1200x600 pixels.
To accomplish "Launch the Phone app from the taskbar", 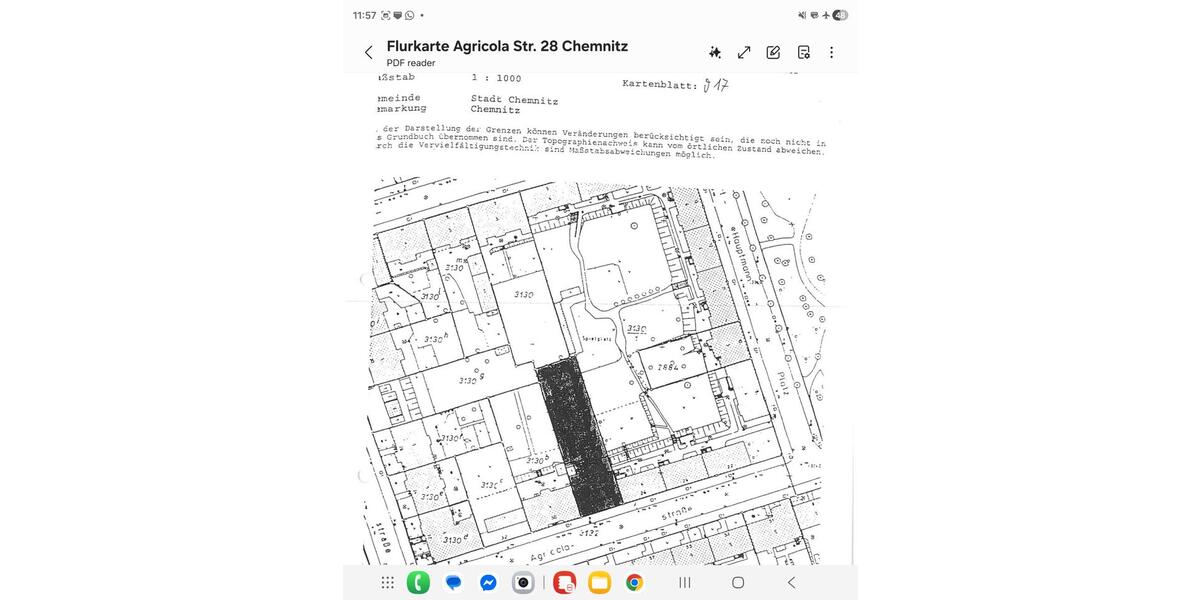I will 419,582.
